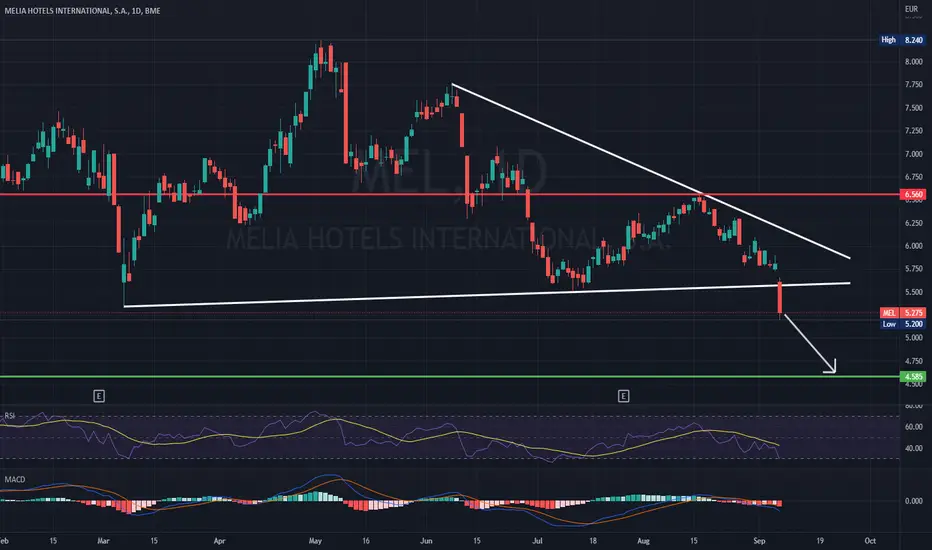932x550 pixels.
Task: Click the MEL 5.275 current price tag
Action: coord(902,313)
